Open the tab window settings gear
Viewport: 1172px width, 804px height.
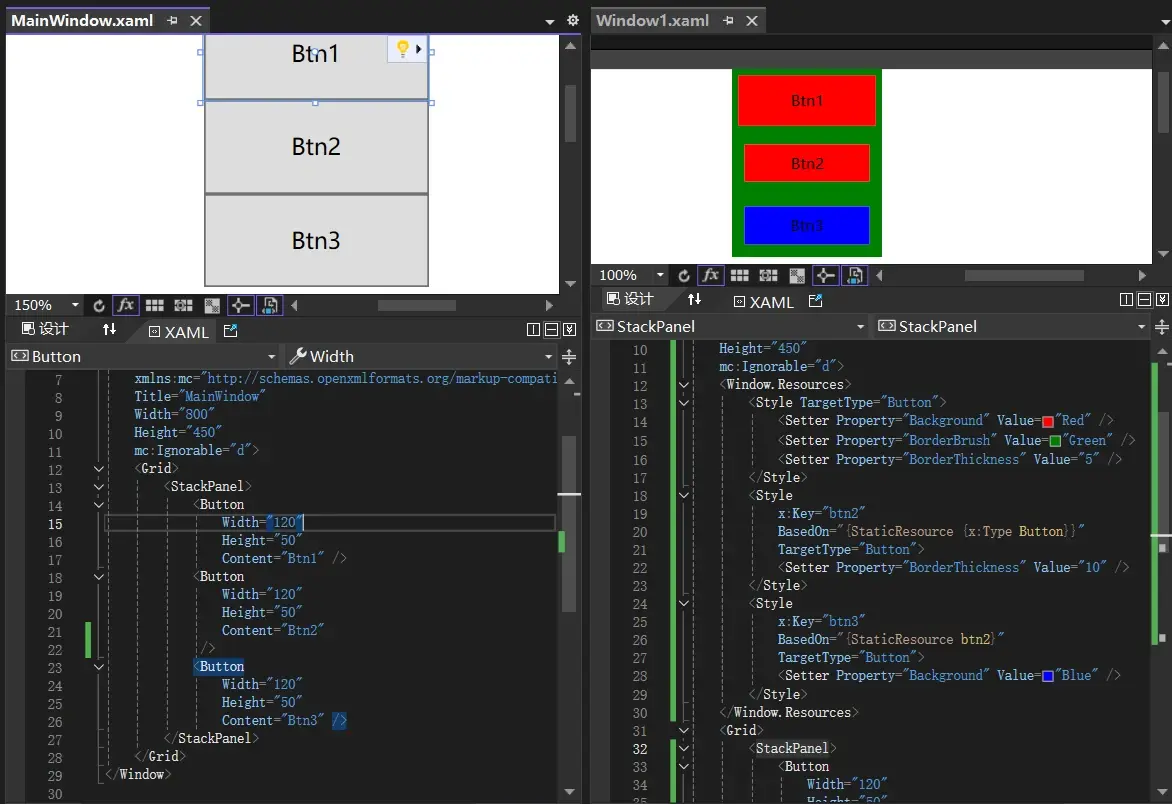tap(573, 20)
